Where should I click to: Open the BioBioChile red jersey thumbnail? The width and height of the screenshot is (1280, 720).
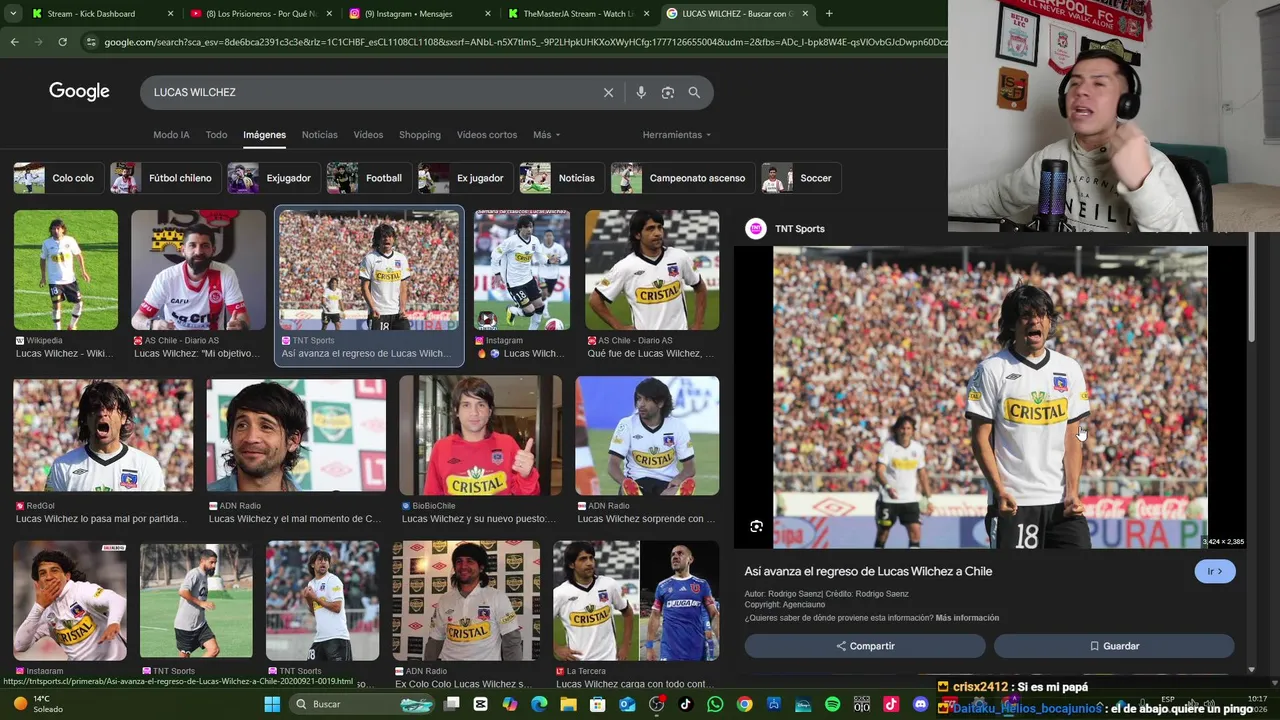(x=480, y=435)
